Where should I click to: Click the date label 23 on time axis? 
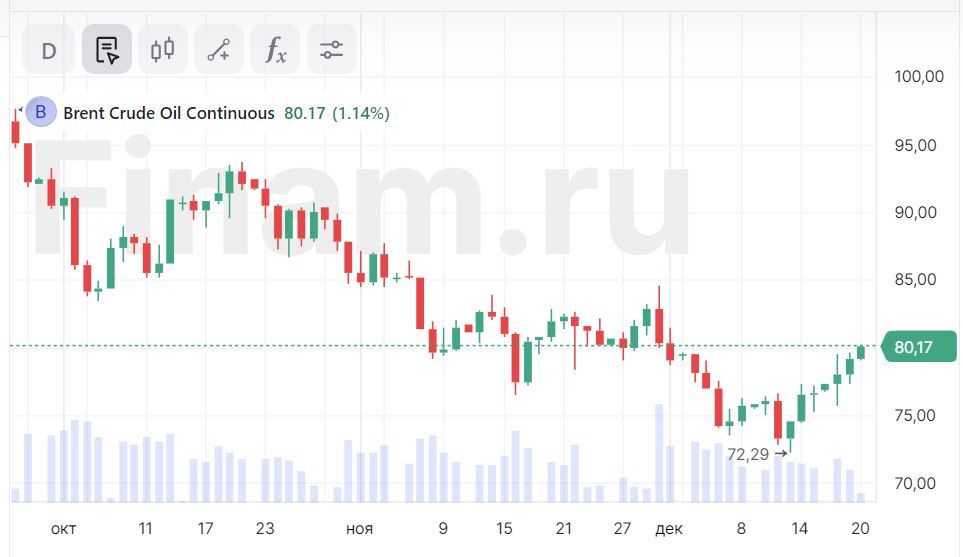pos(265,528)
